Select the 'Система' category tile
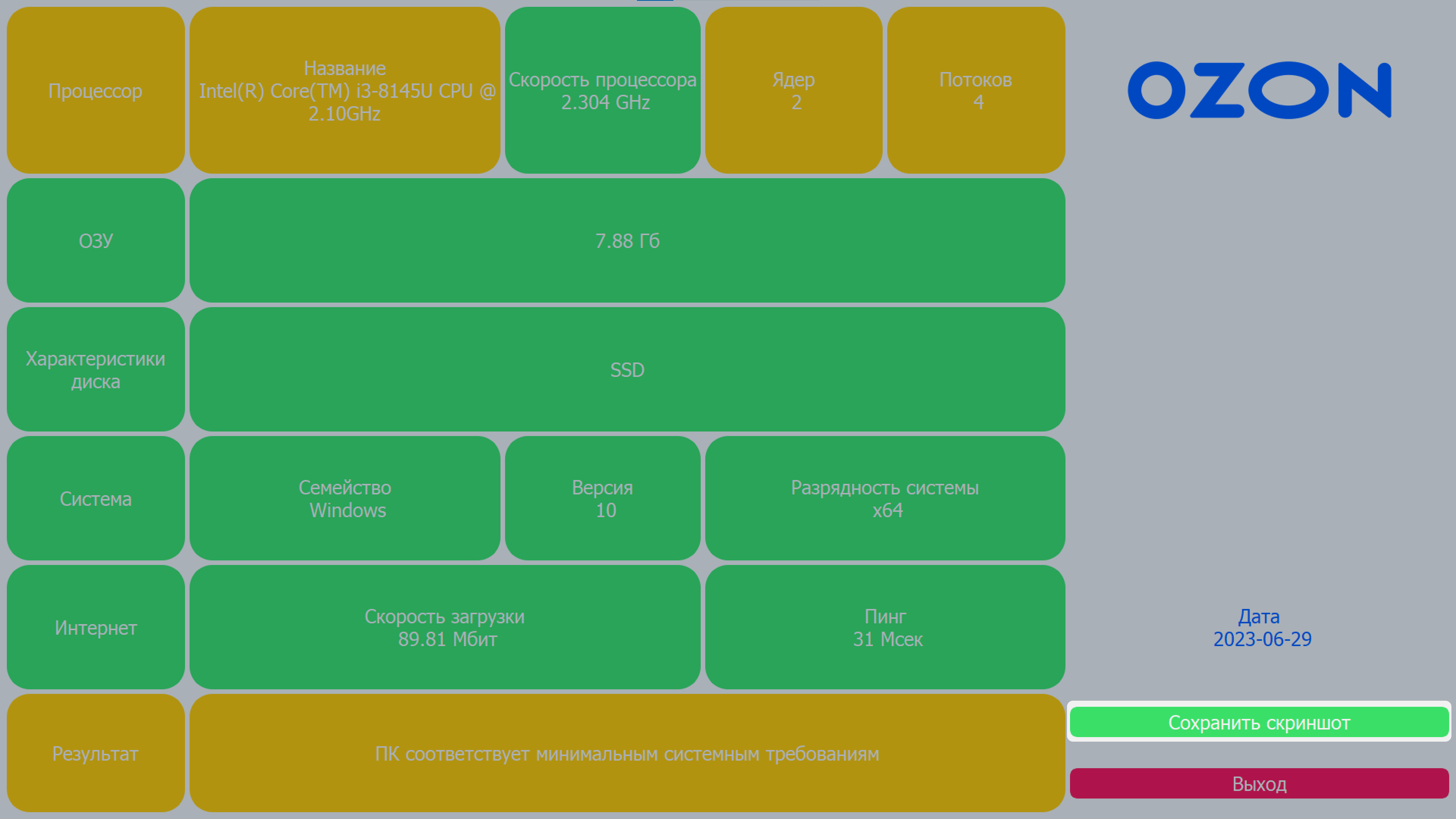Screen dimensions: 1456x819 tap(96, 498)
